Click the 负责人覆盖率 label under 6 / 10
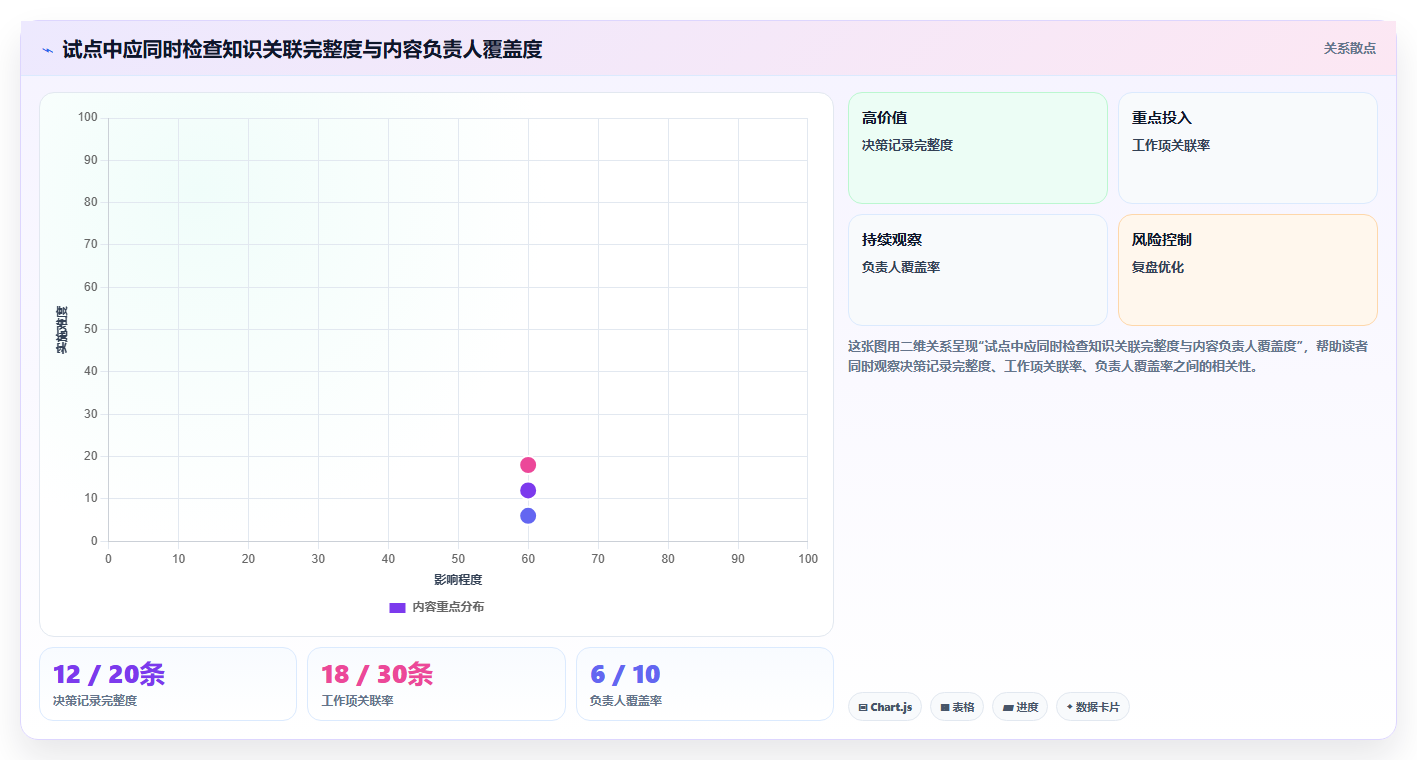1417x760 pixels. 626,701
